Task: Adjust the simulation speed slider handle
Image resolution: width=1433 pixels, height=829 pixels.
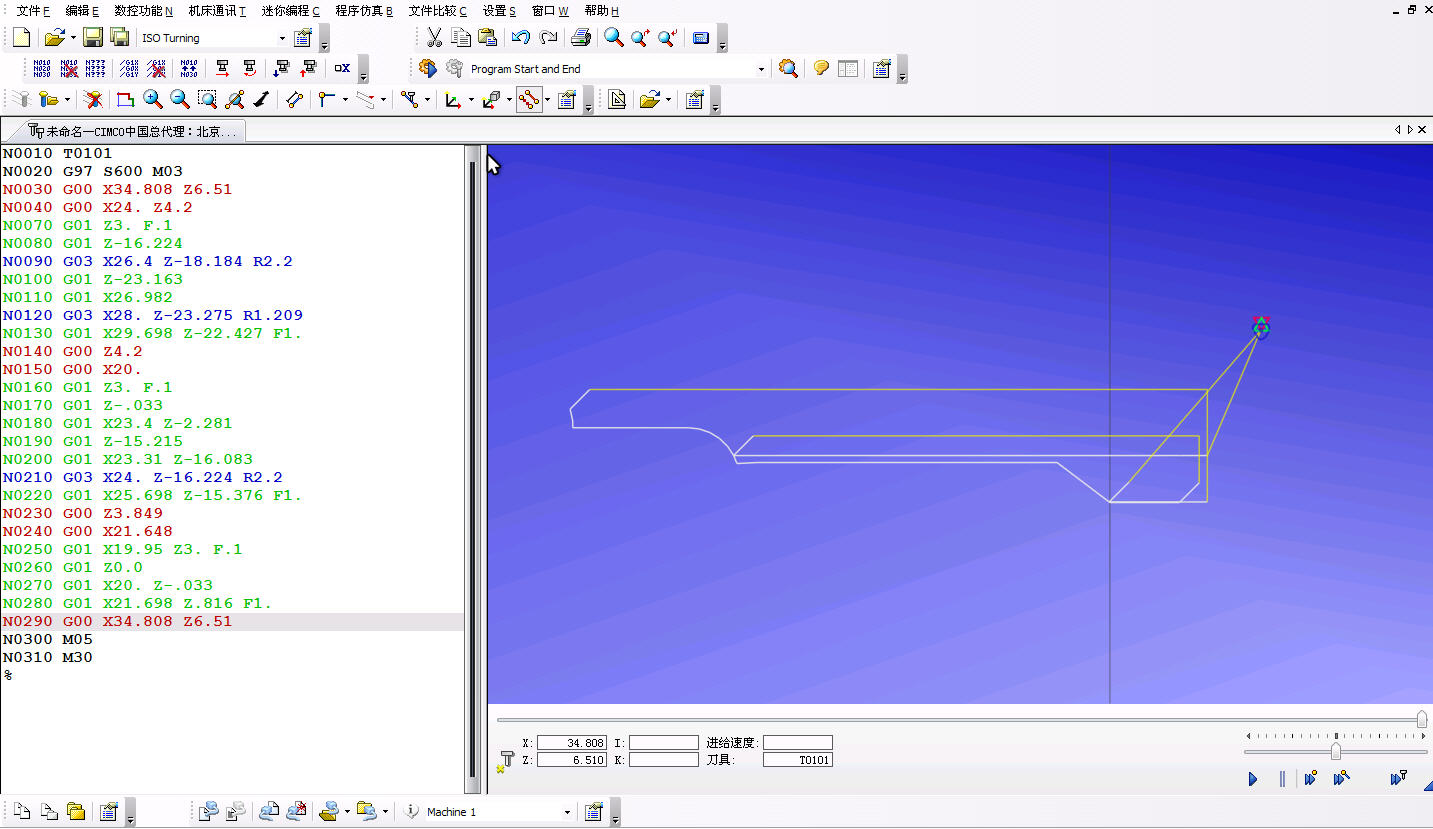Action: coord(1336,752)
